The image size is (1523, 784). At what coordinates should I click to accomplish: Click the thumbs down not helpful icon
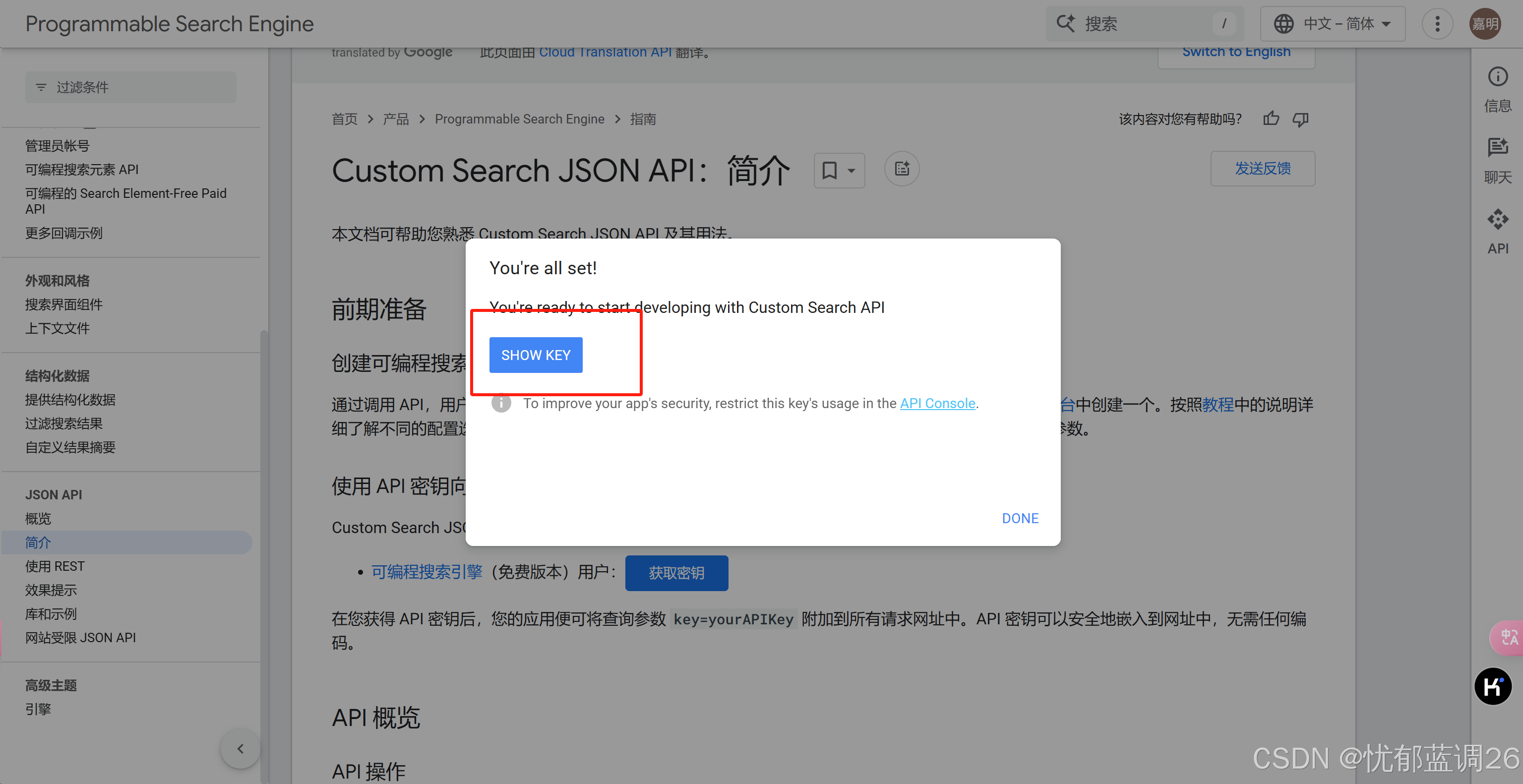click(x=1301, y=119)
